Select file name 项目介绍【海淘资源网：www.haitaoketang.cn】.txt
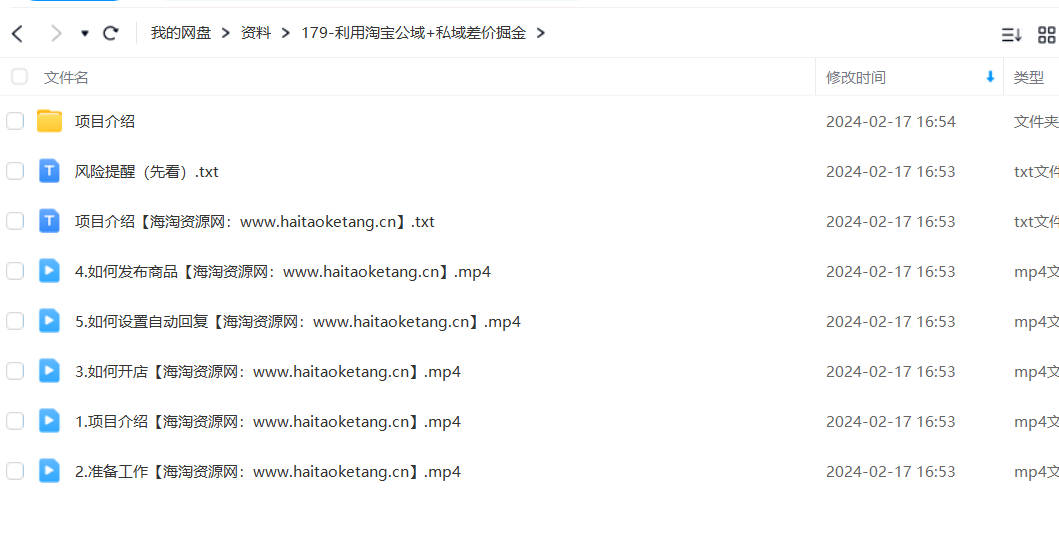 point(255,222)
